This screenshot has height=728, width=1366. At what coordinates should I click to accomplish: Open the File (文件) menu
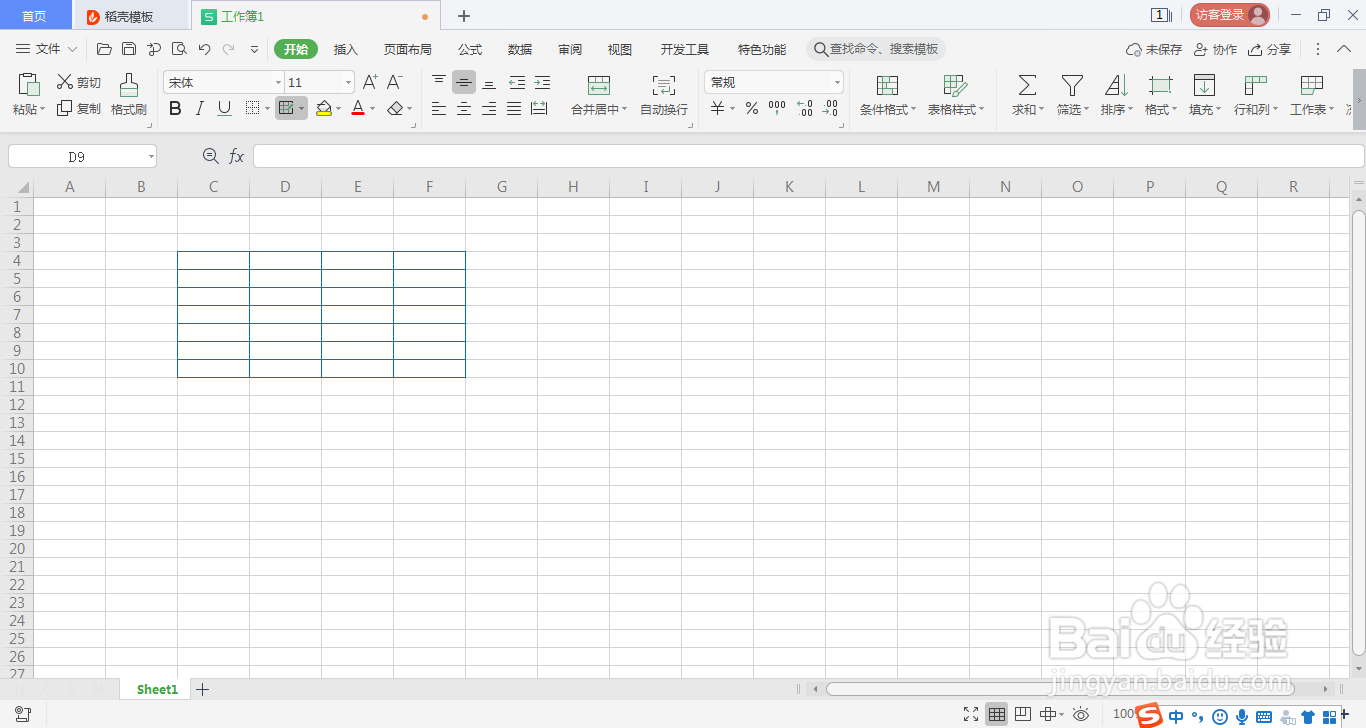point(46,49)
